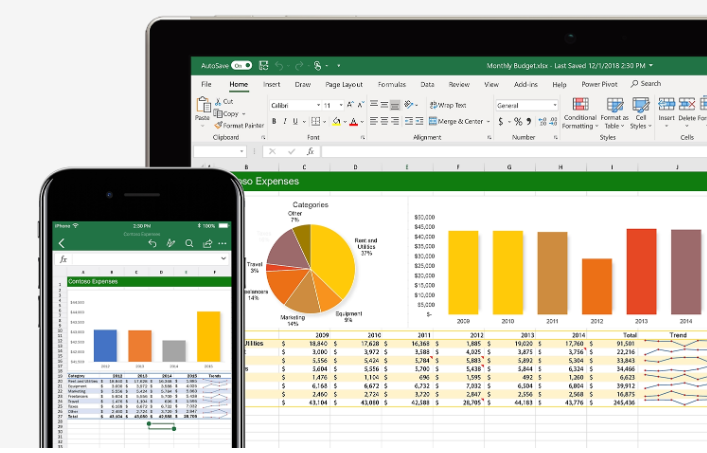Viewport: 707px width, 453px height.
Task: Toggle the AutoSave switch
Action: click(x=241, y=65)
